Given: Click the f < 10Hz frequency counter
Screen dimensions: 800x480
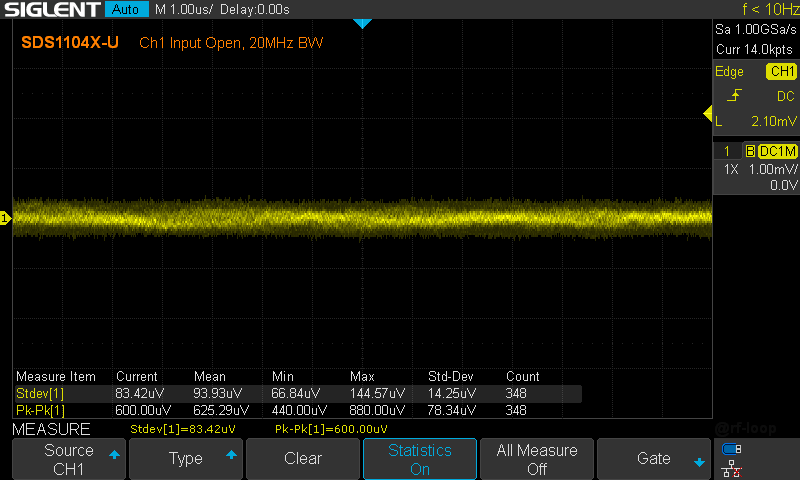Looking at the screenshot, I should click(x=770, y=9).
